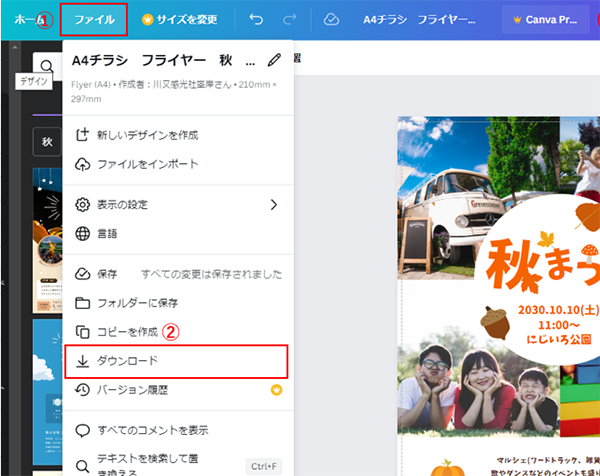600x476 pixels.
Task: Click the globe language icon
Action: click(x=82, y=233)
